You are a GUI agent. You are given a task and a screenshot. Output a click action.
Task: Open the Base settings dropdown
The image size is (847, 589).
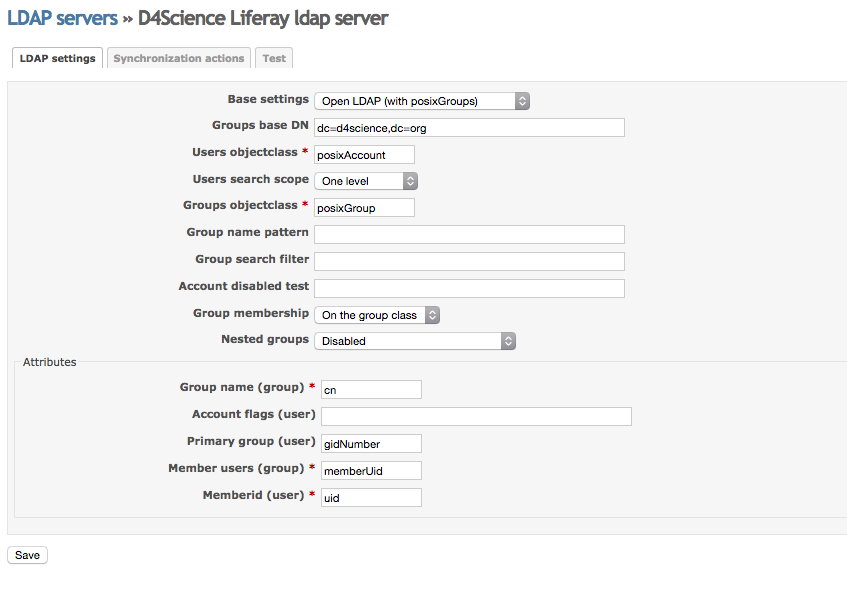coord(421,101)
